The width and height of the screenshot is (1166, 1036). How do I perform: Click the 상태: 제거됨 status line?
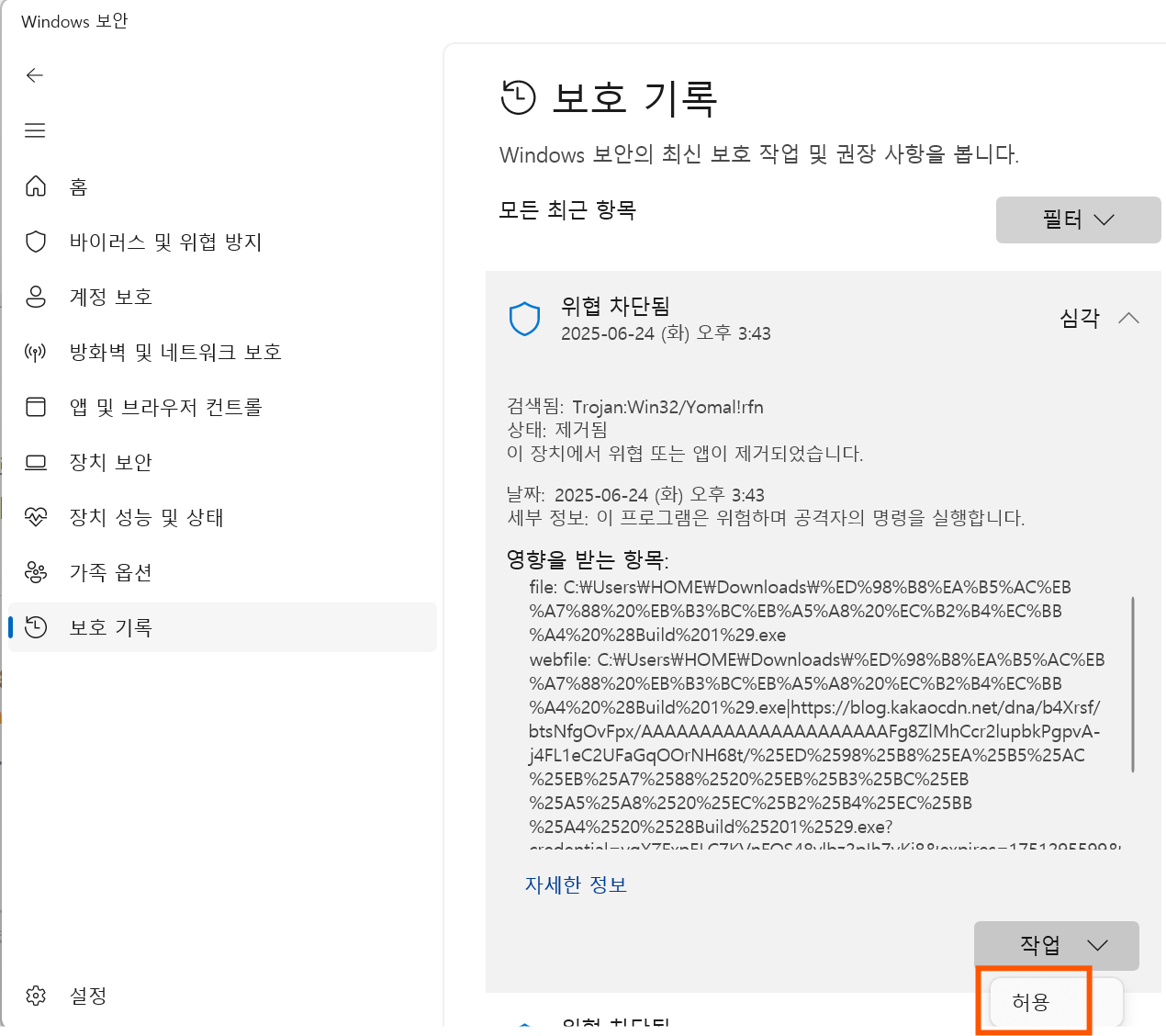click(x=557, y=429)
